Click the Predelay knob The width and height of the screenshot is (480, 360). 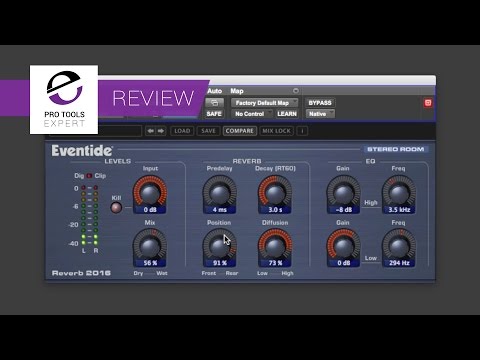(220, 192)
